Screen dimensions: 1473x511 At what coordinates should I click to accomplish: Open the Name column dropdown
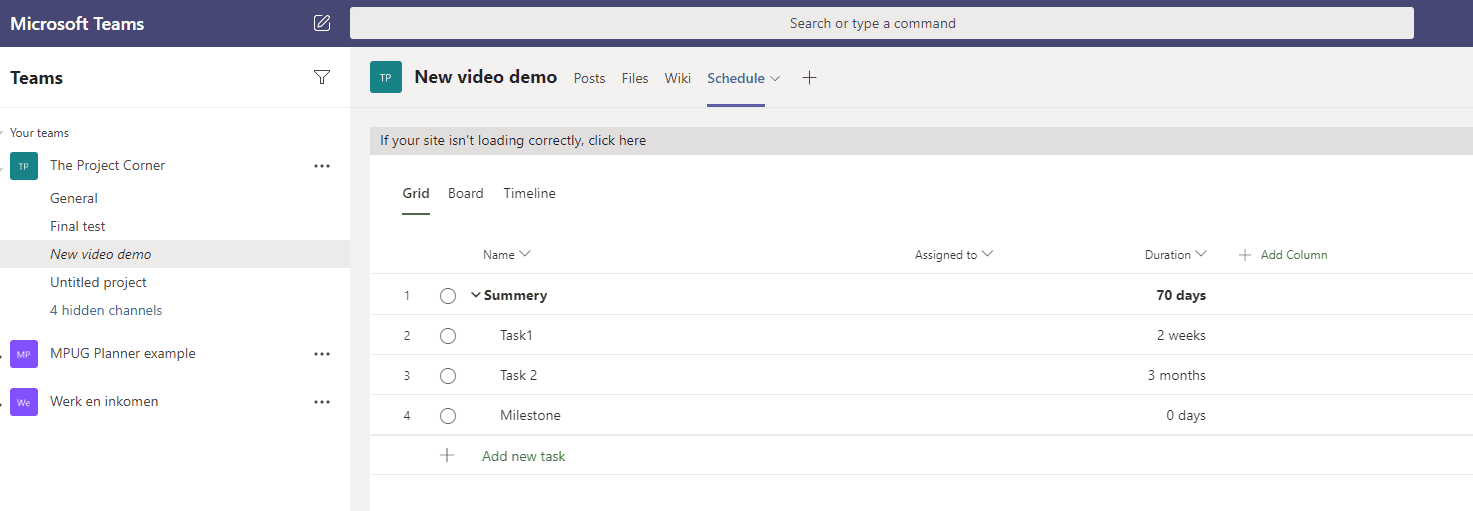click(525, 254)
